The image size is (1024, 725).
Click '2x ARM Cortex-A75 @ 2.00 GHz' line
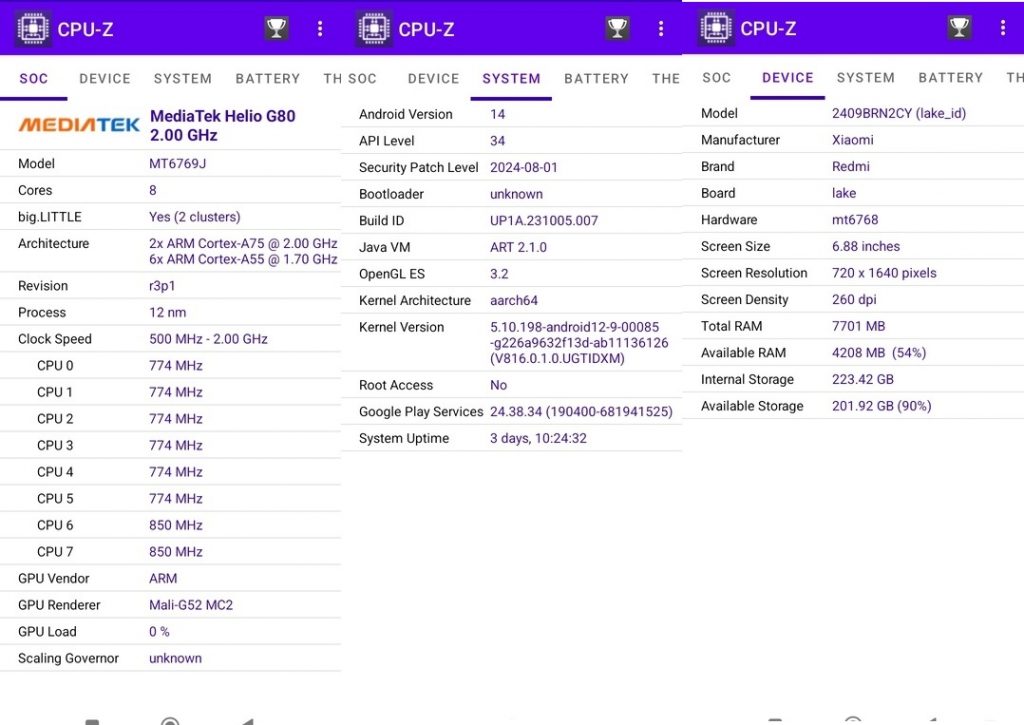pos(243,244)
